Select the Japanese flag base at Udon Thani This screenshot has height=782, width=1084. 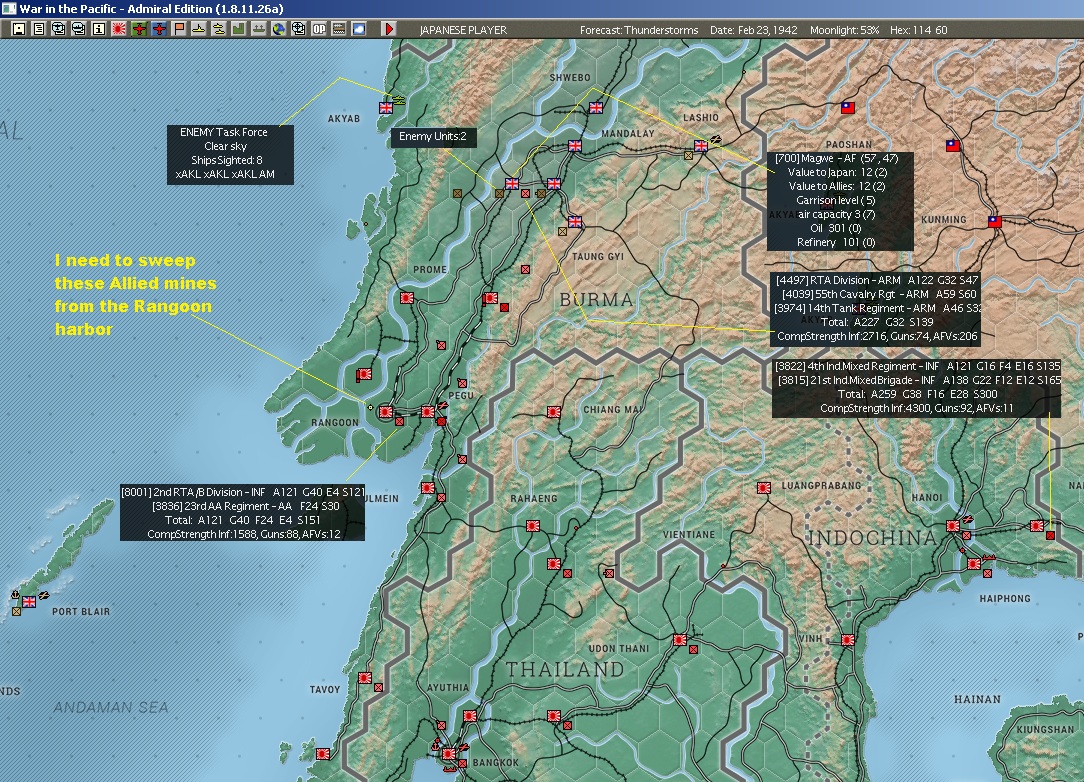tap(680, 640)
